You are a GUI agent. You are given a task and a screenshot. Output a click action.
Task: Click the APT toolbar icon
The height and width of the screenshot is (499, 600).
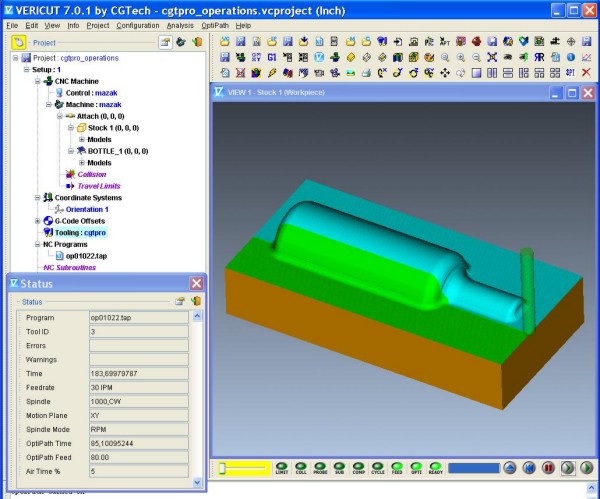coord(445,41)
